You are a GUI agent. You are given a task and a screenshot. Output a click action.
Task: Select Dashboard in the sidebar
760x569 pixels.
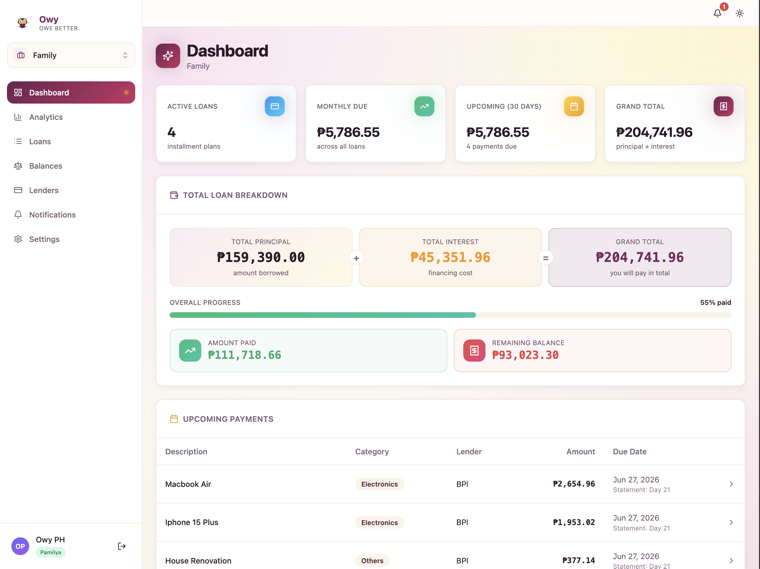[71, 93]
